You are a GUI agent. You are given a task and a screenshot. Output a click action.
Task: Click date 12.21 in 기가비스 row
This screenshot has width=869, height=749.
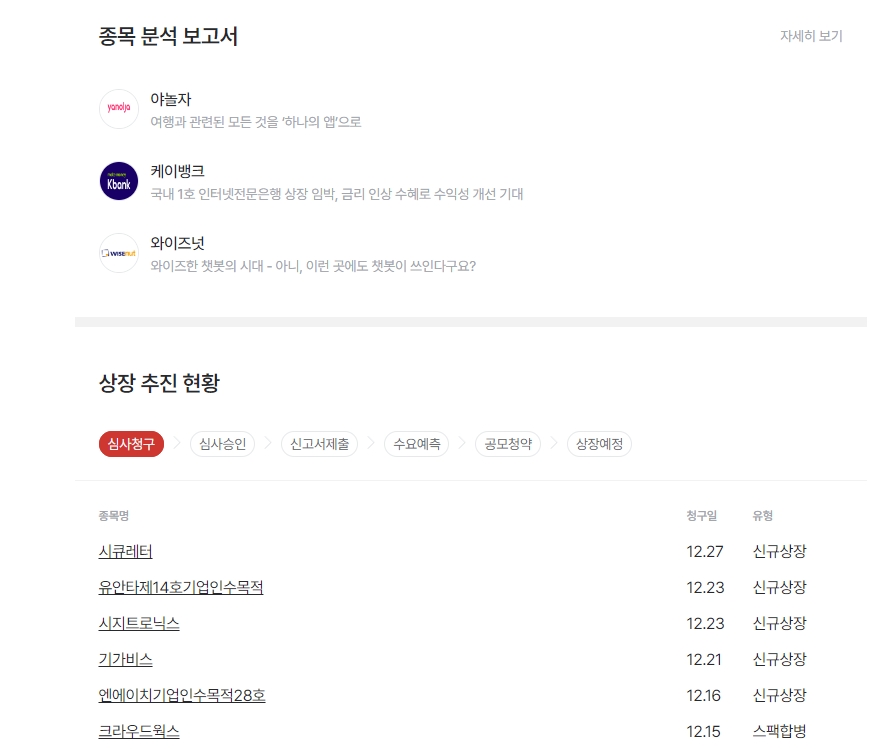(x=704, y=660)
